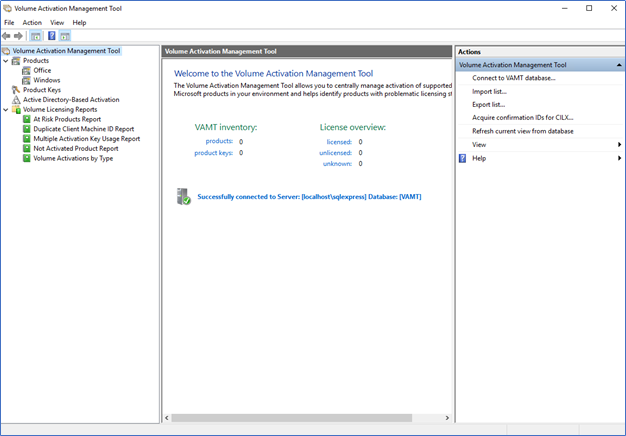Open the product keys inventory link

click(x=214, y=153)
